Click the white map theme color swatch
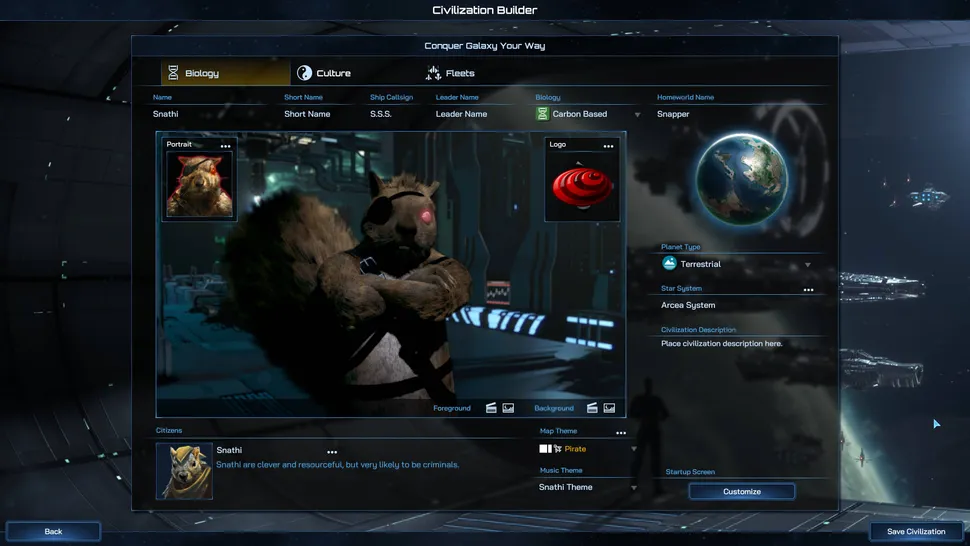 pyautogui.click(x=545, y=449)
